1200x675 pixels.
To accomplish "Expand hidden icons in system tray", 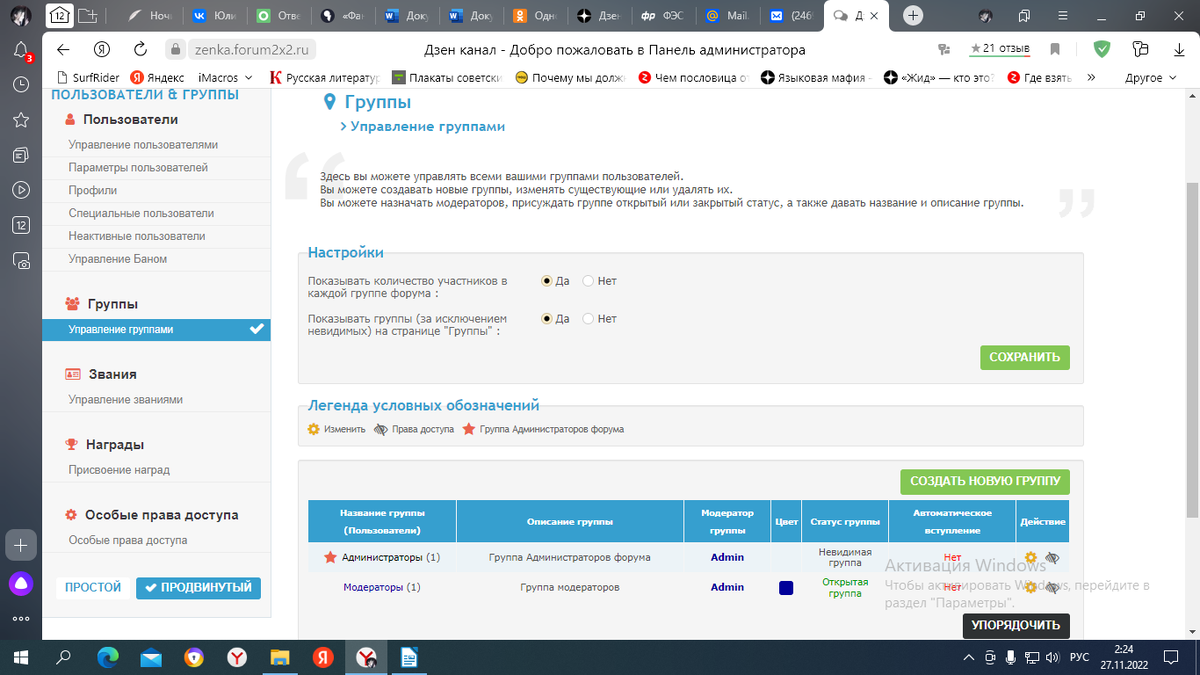I will coord(968,658).
